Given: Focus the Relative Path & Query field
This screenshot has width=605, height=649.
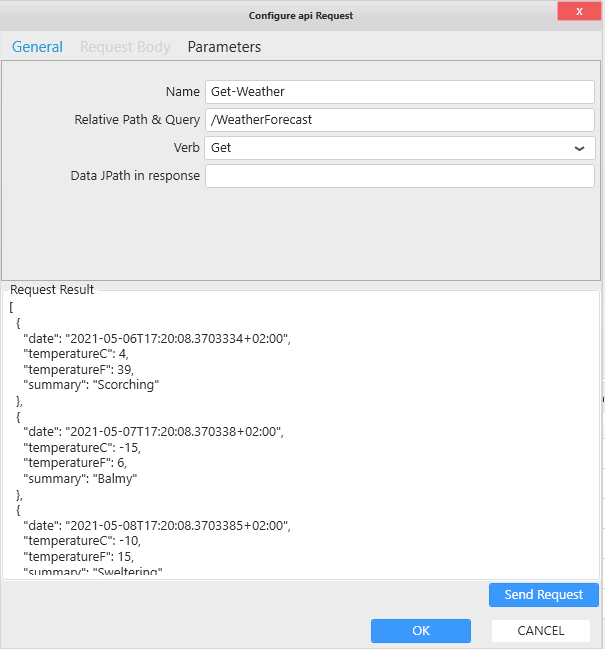Looking at the screenshot, I should [x=400, y=119].
